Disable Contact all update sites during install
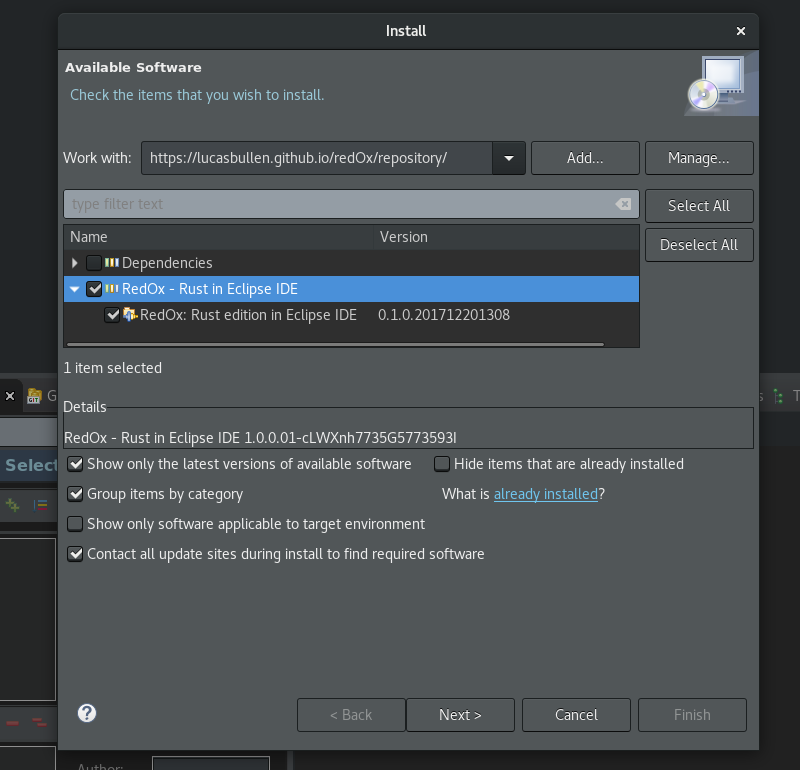 point(75,554)
